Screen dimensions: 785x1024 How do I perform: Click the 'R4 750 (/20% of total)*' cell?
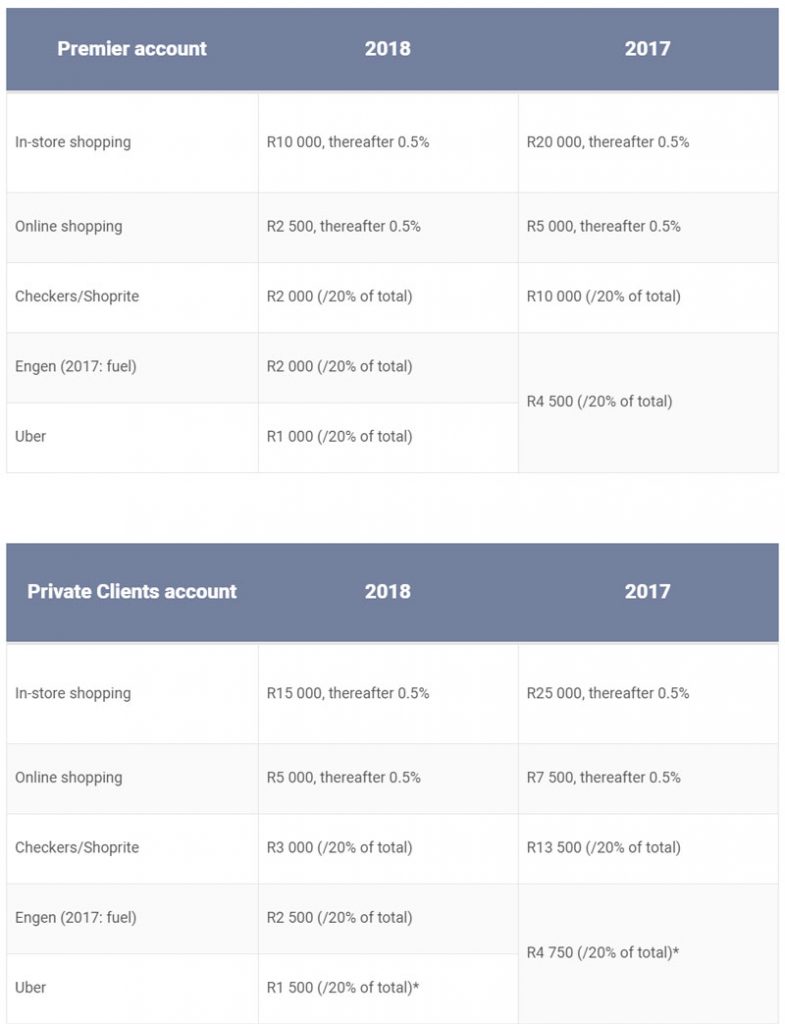[x=603, y=953]
